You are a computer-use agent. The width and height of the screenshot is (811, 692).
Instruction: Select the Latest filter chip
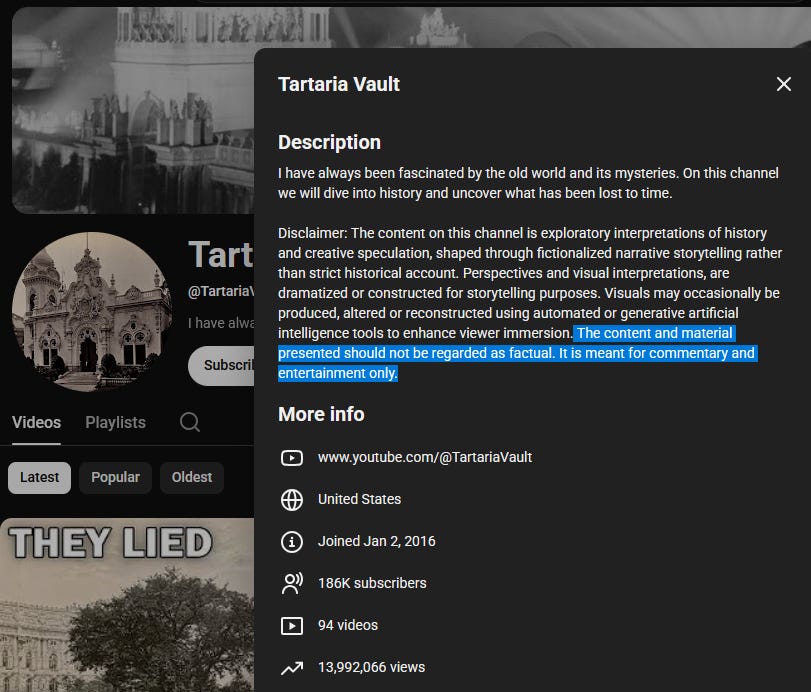point(39,477)
